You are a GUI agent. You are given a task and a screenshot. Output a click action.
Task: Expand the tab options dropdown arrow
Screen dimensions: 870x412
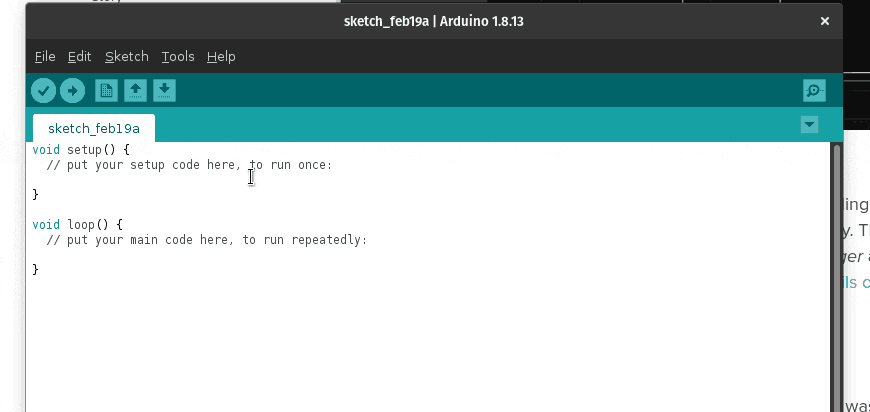[x=810, y=125]
